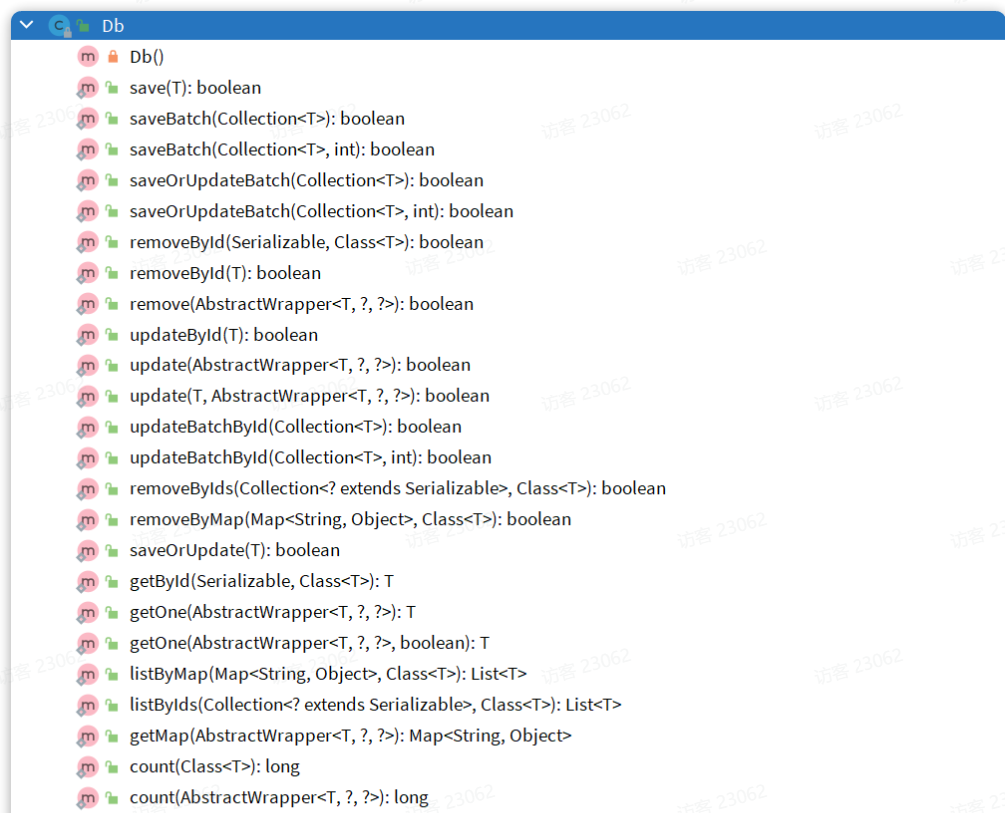Select removeByIds method entry
Screen dimensions: 1005x813
click(397, 489)
